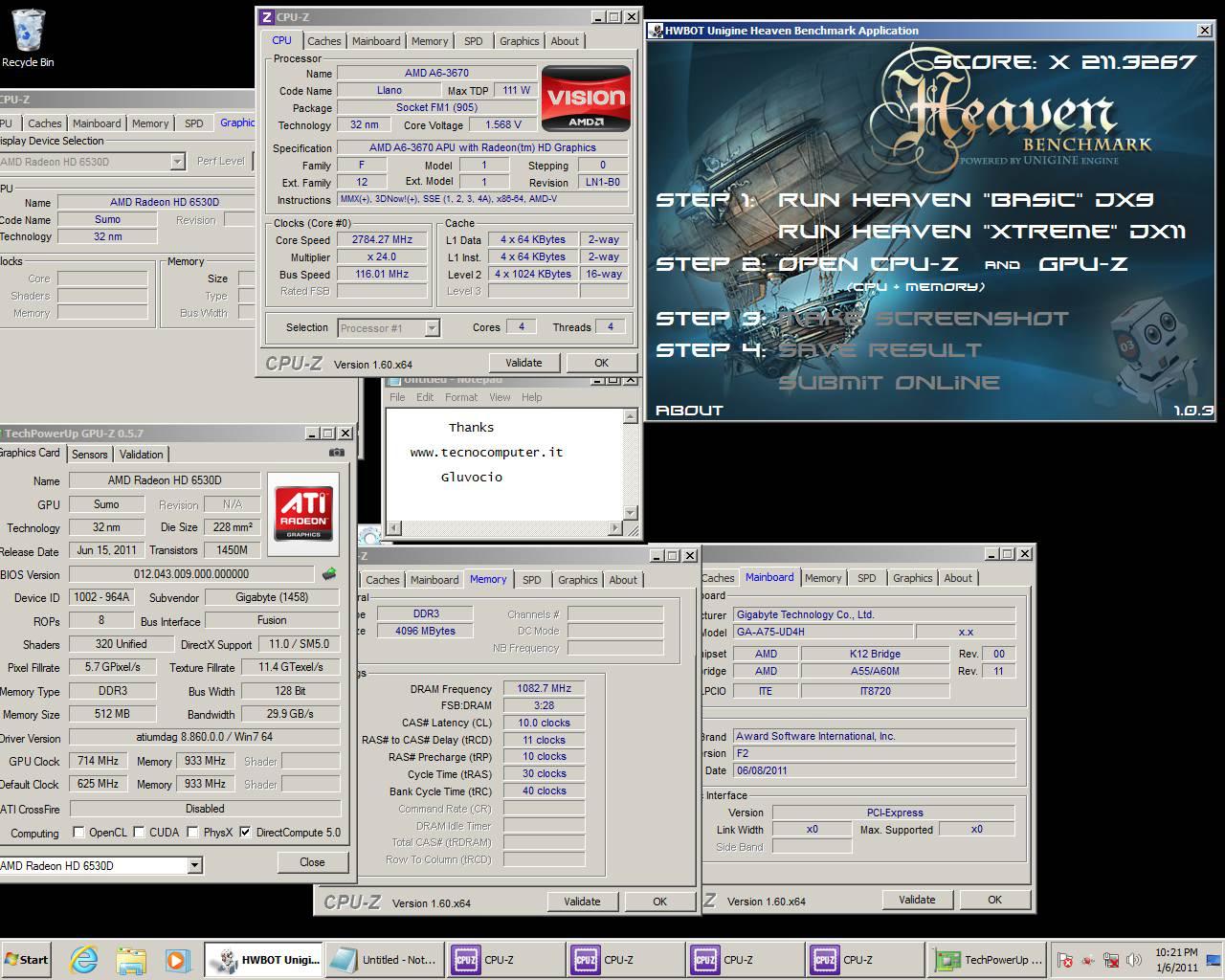
Task: Switch to TechPowerUp taskbar item
Action: [x=986, y=960]
